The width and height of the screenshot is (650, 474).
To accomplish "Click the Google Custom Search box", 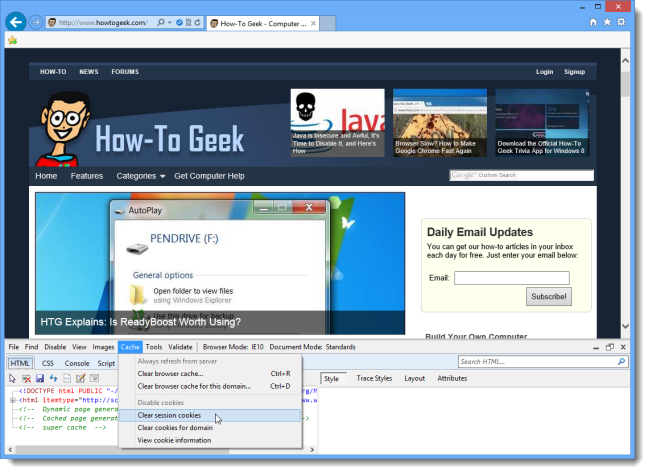I will click(x=521, y=175).
